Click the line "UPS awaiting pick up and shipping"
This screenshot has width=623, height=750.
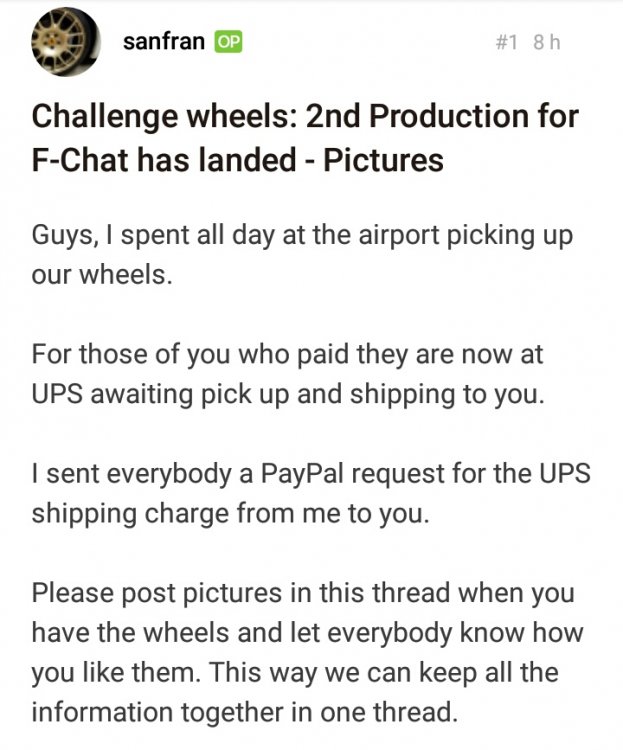[288, 395]
